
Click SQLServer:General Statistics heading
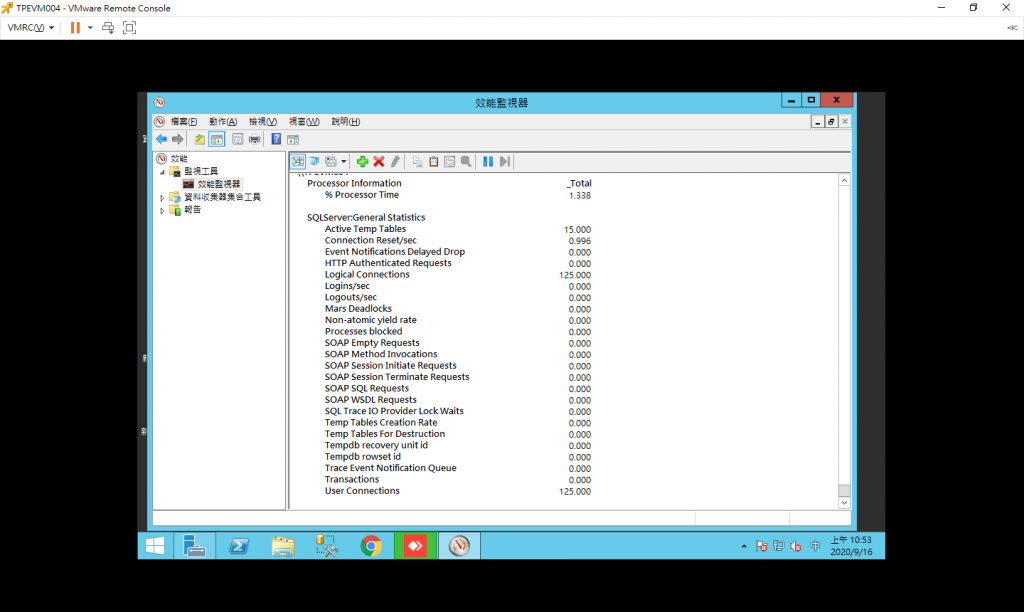[x=366, y=217]
